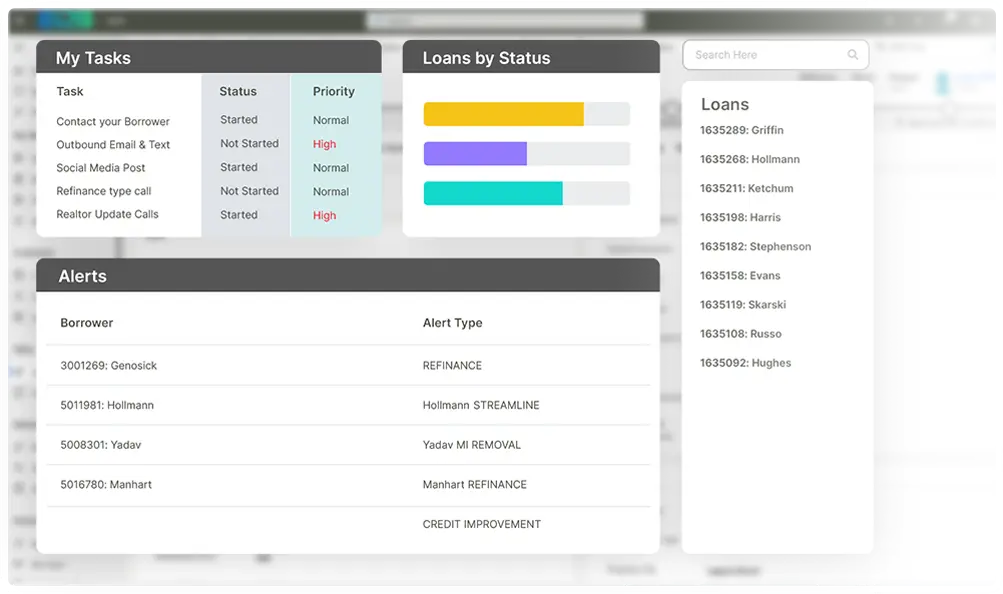The image size is (1003, 594).
Task: Click High priority for Outbound Email & Text
Action: 324,144
